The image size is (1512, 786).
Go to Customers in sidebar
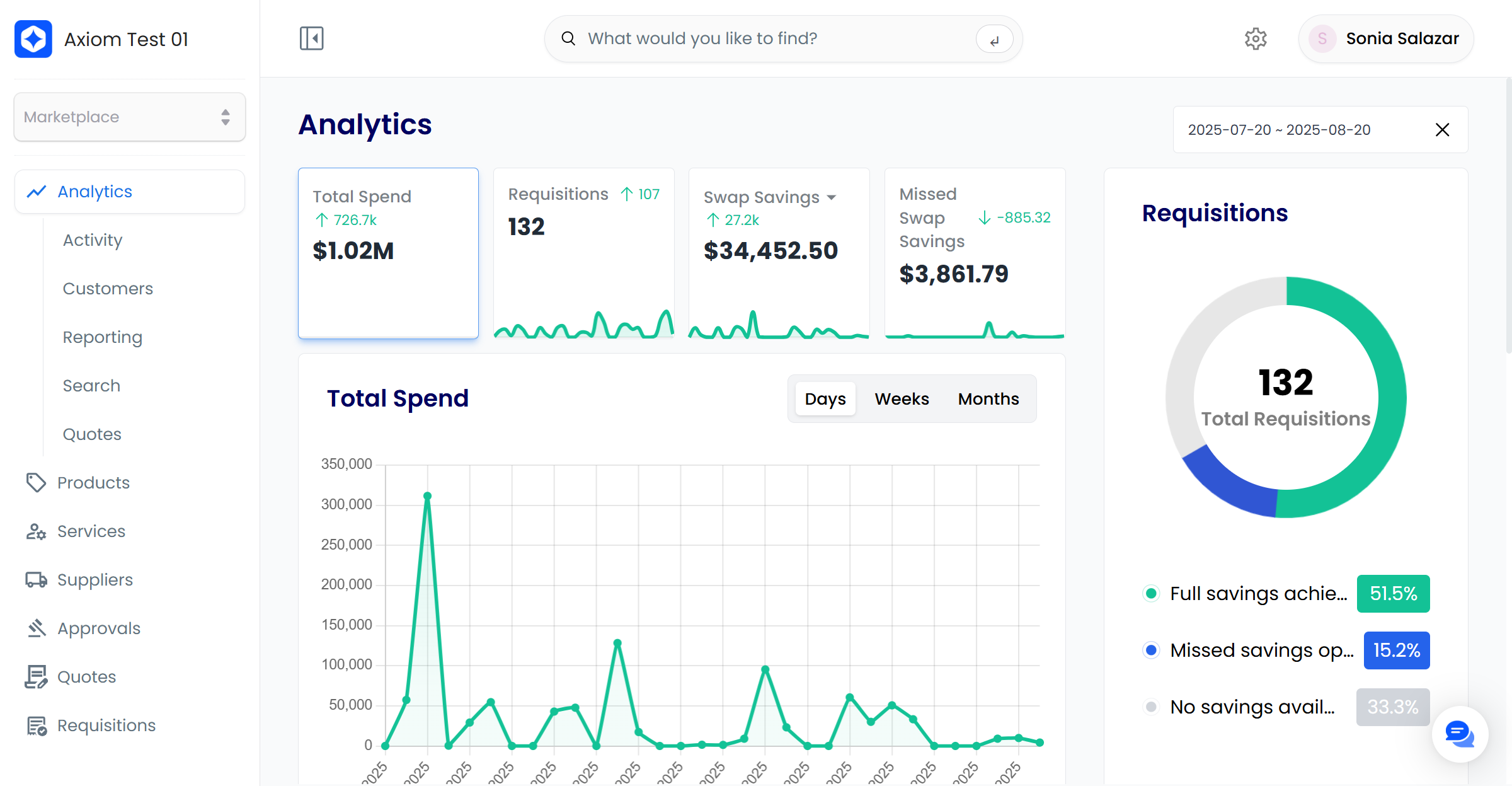coord(108,289)
